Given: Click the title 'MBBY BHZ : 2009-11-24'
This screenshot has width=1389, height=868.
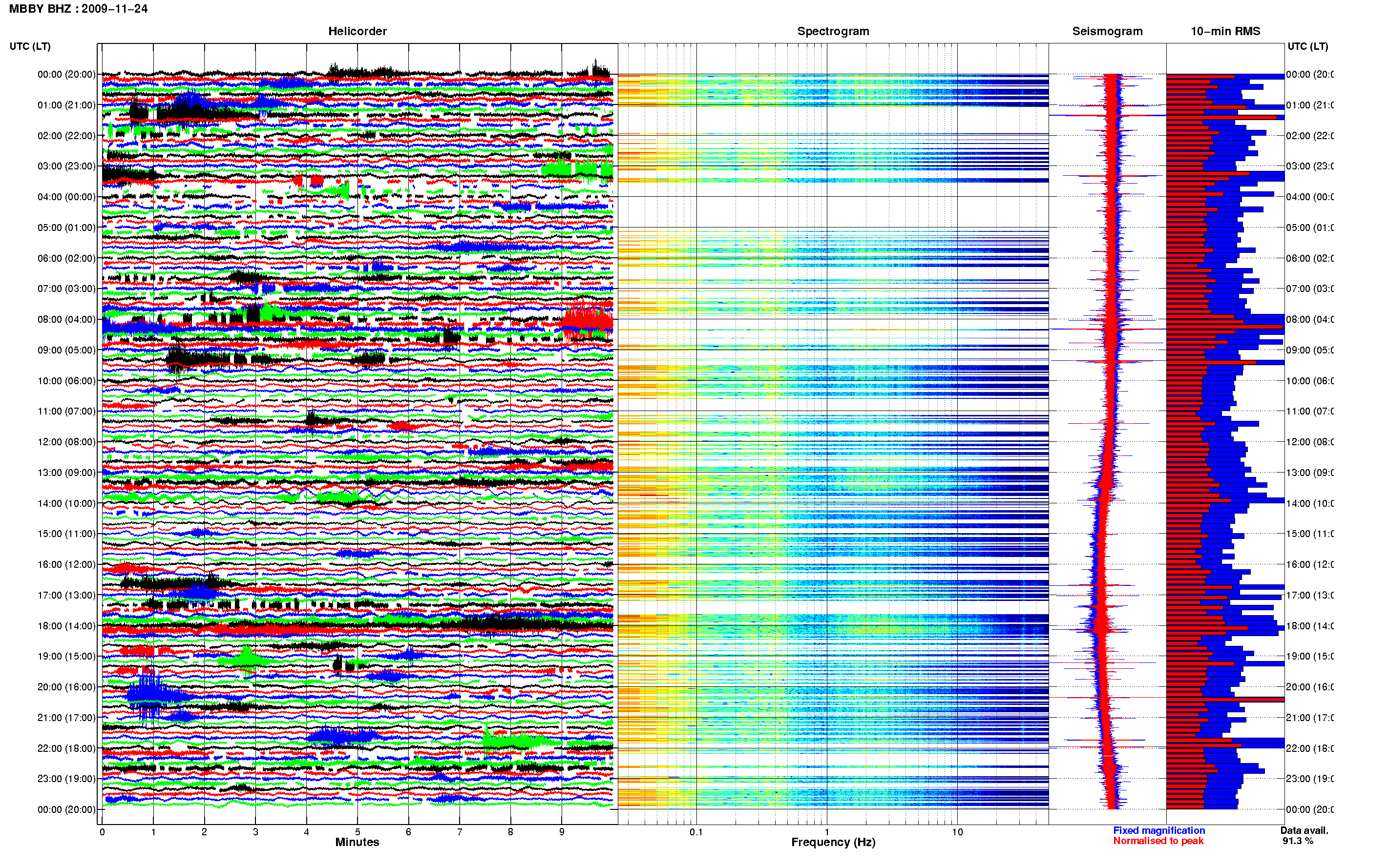Looking at the screenshot, I should tap(78, 9).
